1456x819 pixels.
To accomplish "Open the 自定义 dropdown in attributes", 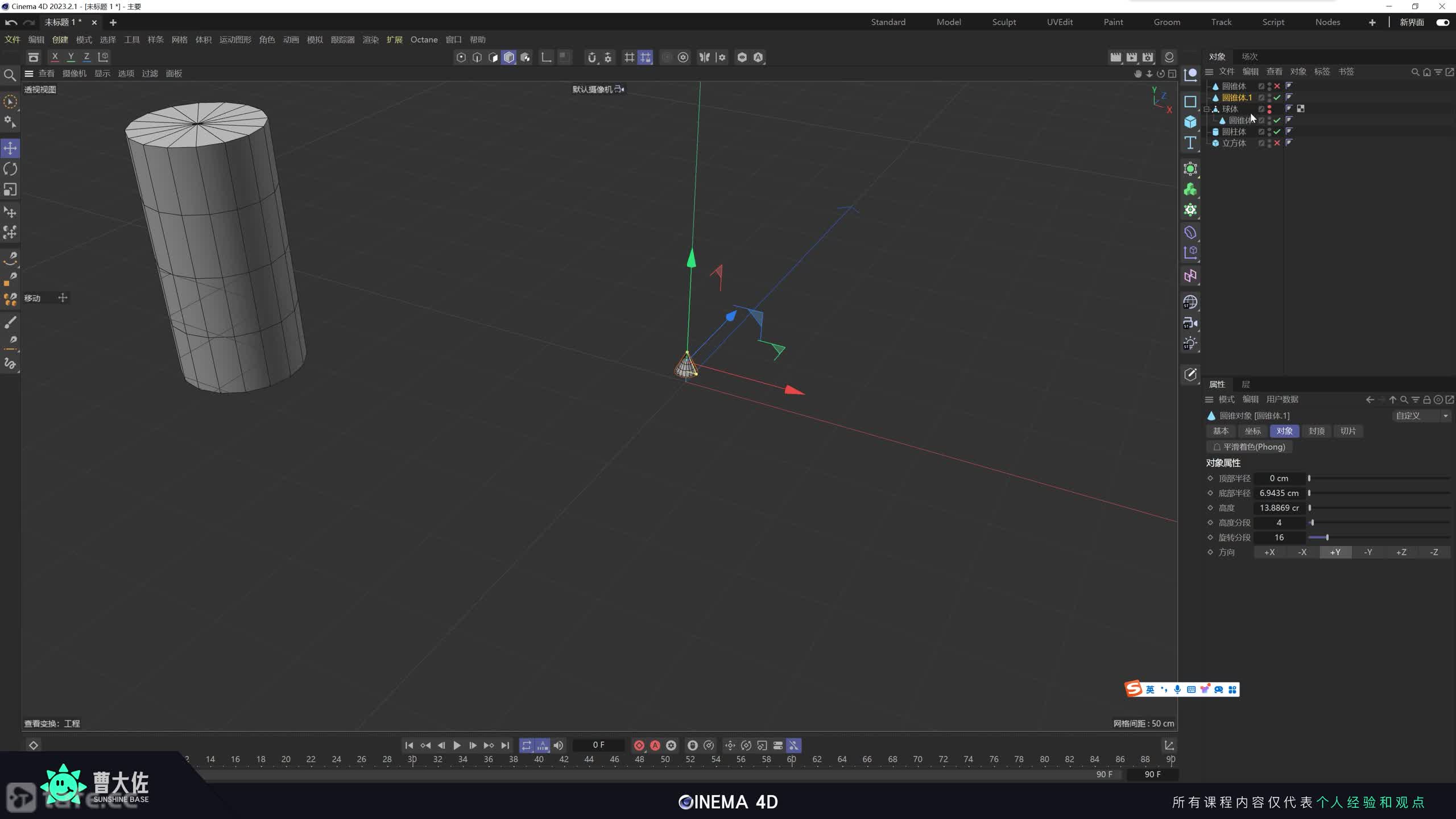I will point(1421,416).
